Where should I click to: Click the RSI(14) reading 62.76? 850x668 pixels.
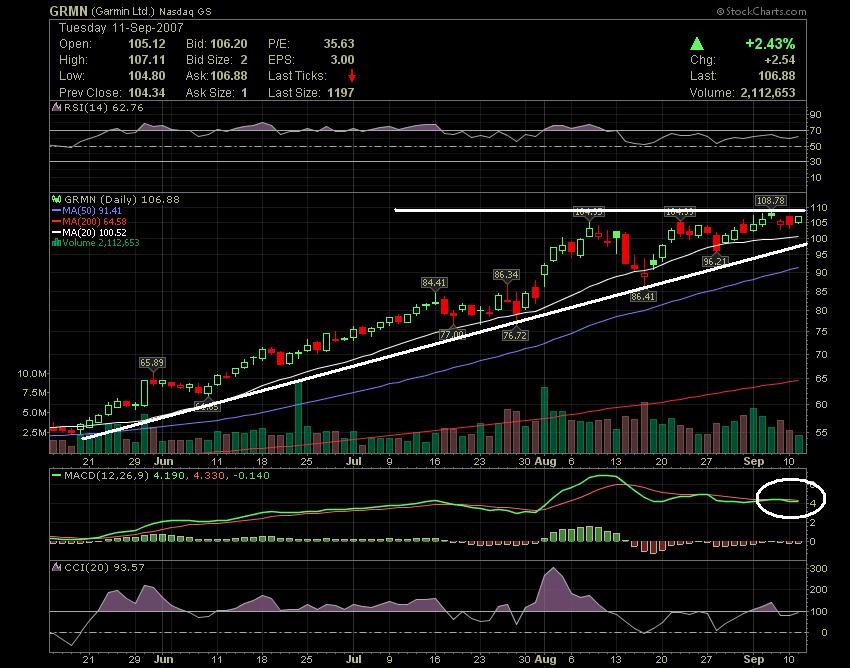(128, 107)
